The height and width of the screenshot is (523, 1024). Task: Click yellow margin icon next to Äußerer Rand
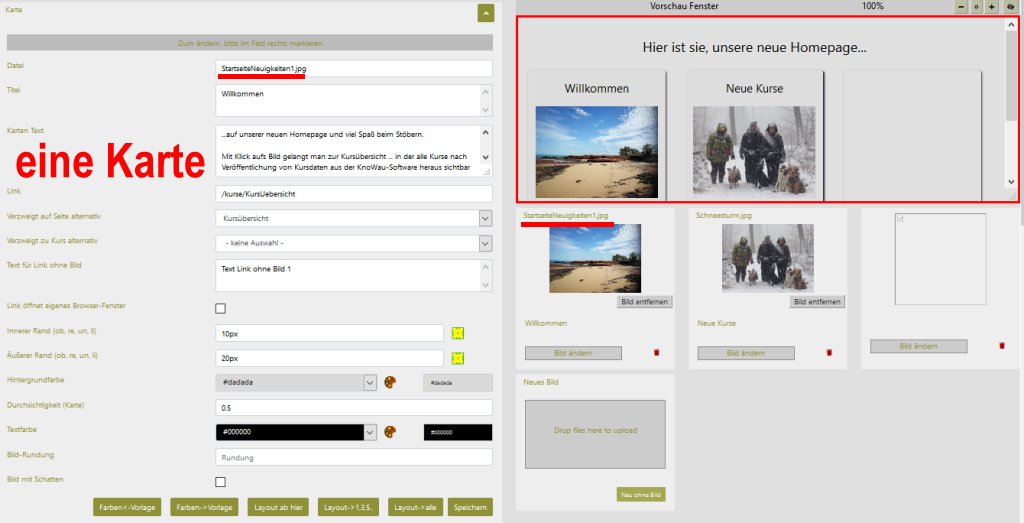point(458,358)
